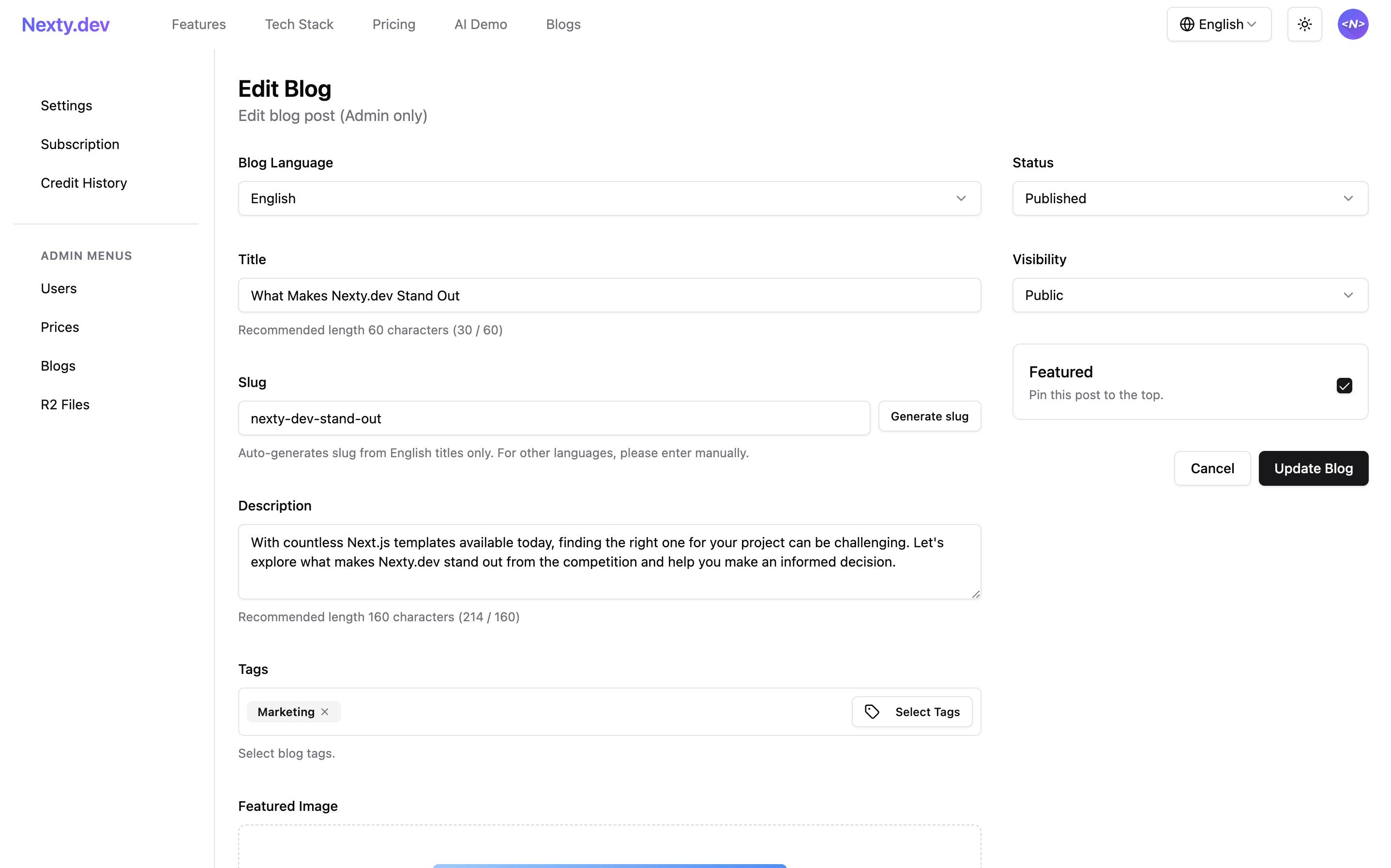Click into the Title input field
This screenshot has height=868, width=1391.
609,296
